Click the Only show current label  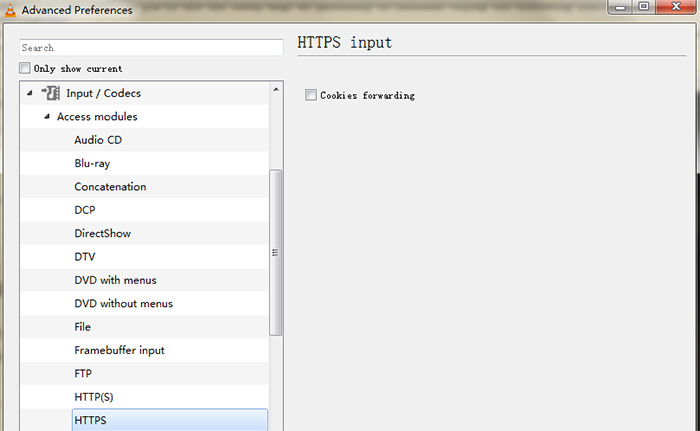(x=78, y=68)
